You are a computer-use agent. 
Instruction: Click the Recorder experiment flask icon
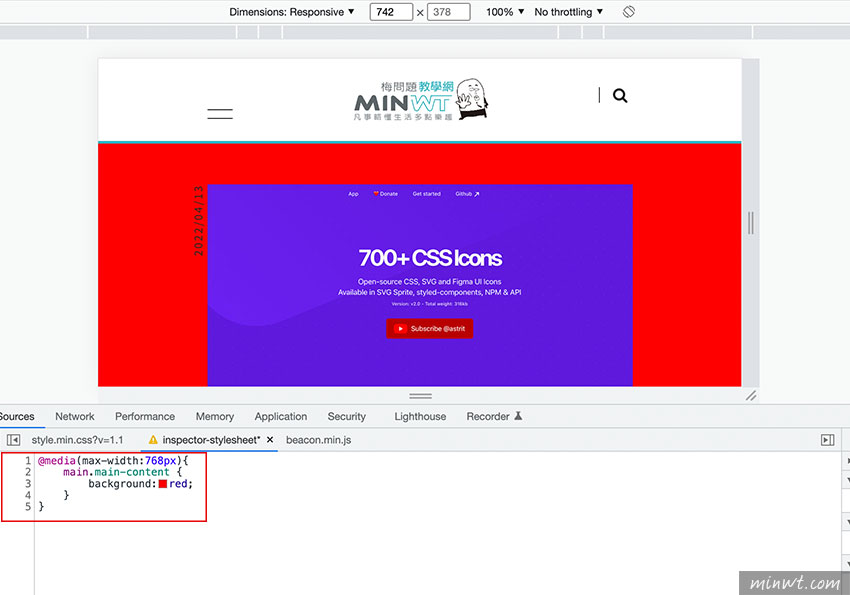(x=518, y=416)
